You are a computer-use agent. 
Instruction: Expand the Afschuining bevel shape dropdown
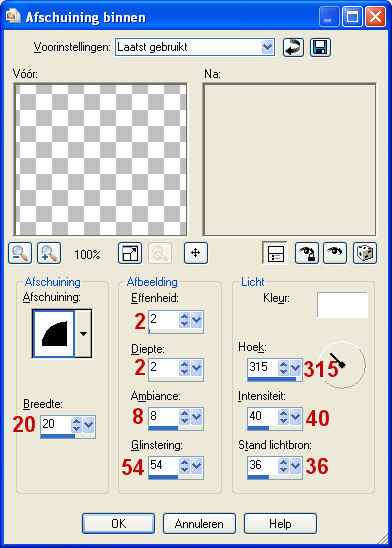[x=84, y=334]
